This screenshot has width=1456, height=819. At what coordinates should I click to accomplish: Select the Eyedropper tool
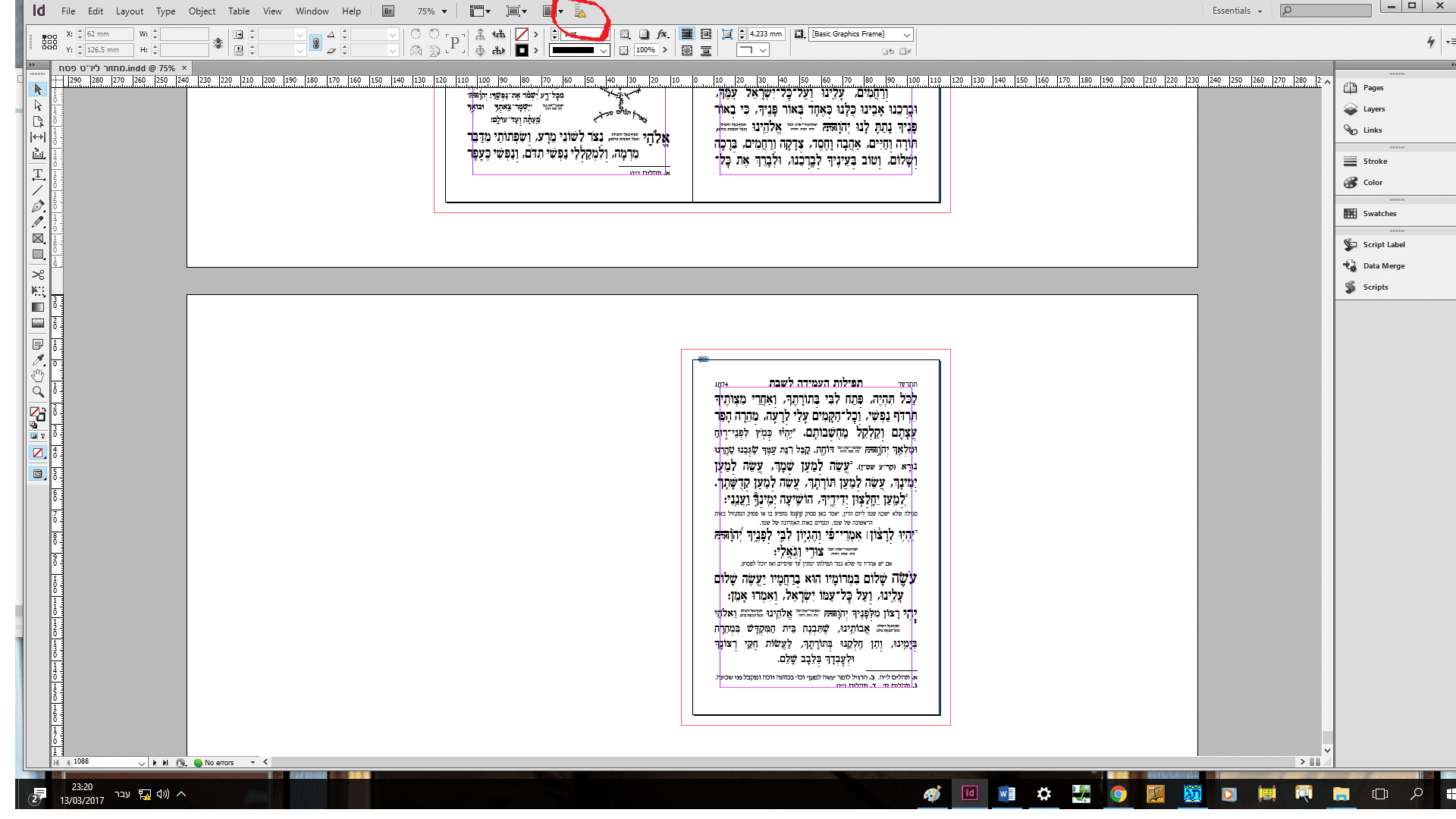click(x=38, y=359)
